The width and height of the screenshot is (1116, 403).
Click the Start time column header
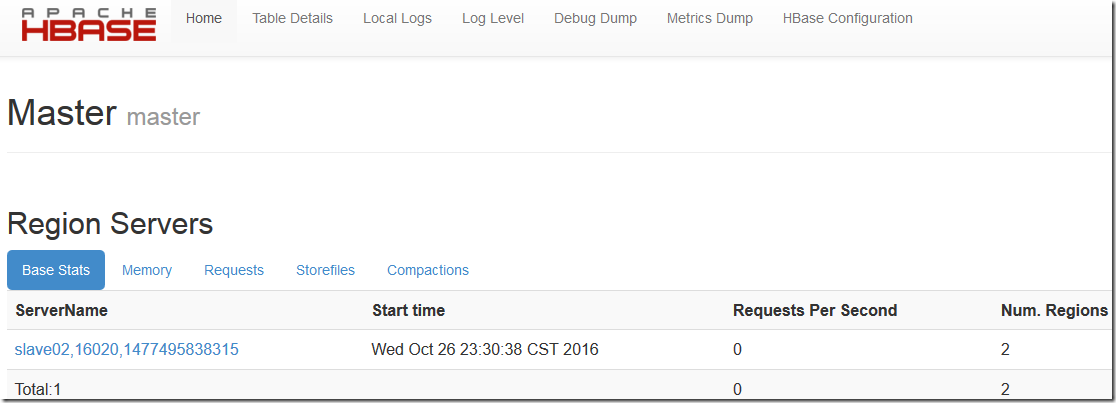click(x=409, y=310)
